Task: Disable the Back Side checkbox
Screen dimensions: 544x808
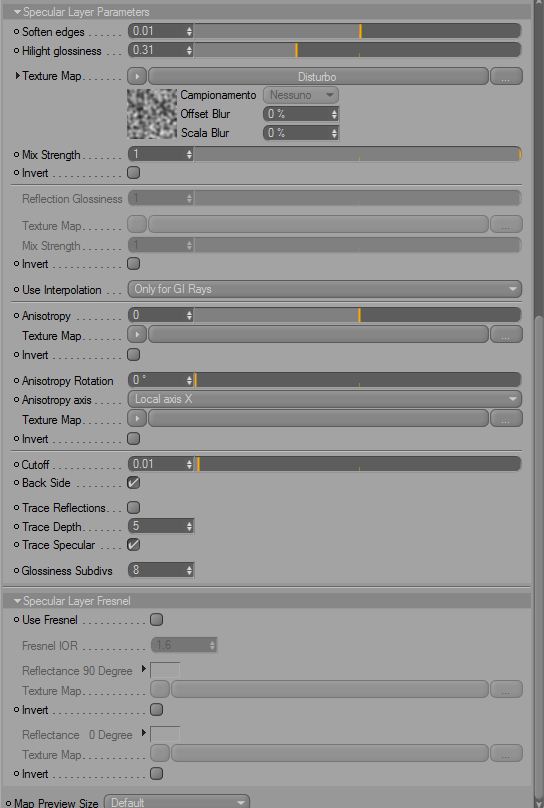Action: [x=133, y=483]
